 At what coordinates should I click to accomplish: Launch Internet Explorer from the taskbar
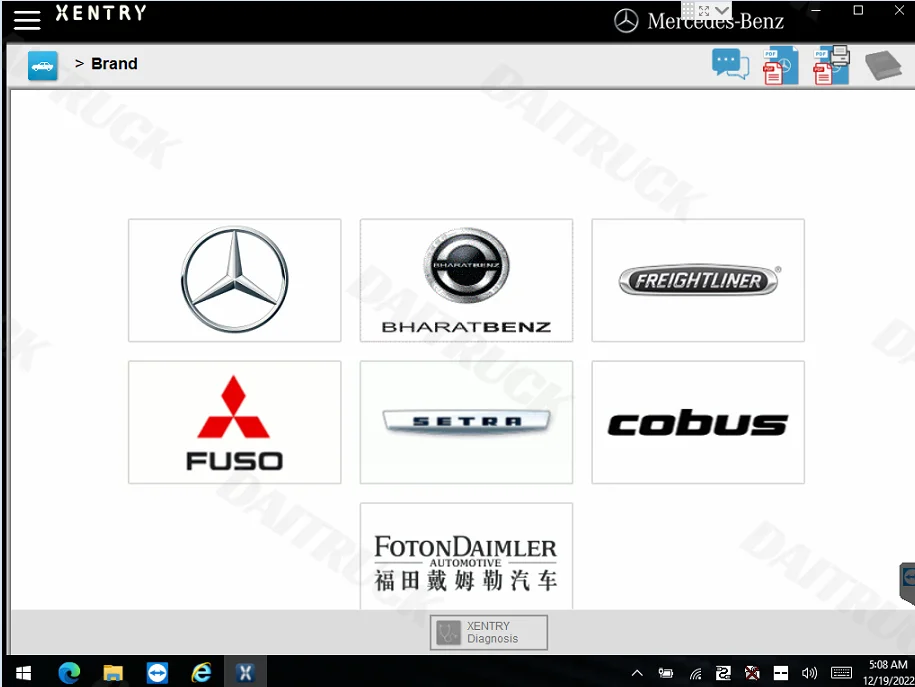[x=201, y=673]
